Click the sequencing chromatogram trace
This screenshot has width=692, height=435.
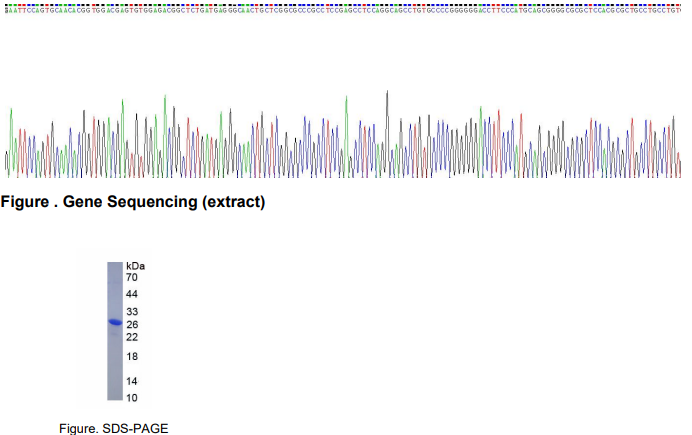(x=342, y=135)
